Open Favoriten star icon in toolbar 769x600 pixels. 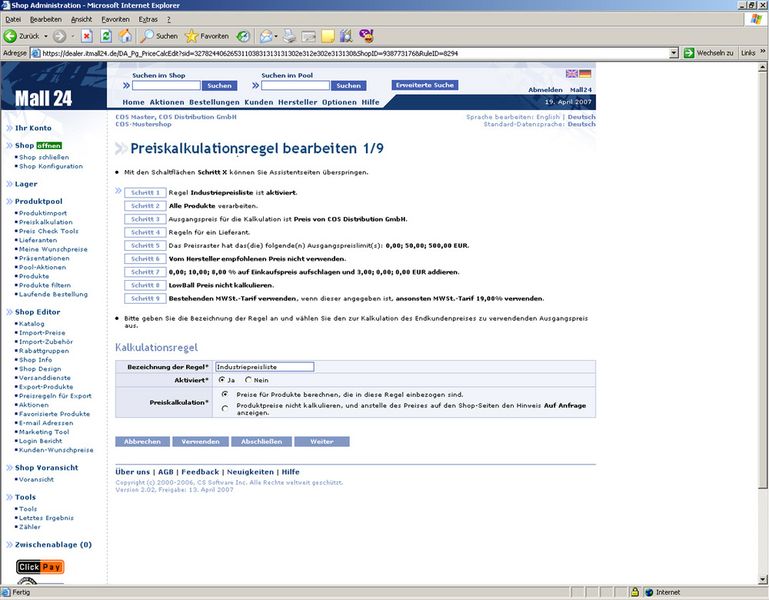191,36
